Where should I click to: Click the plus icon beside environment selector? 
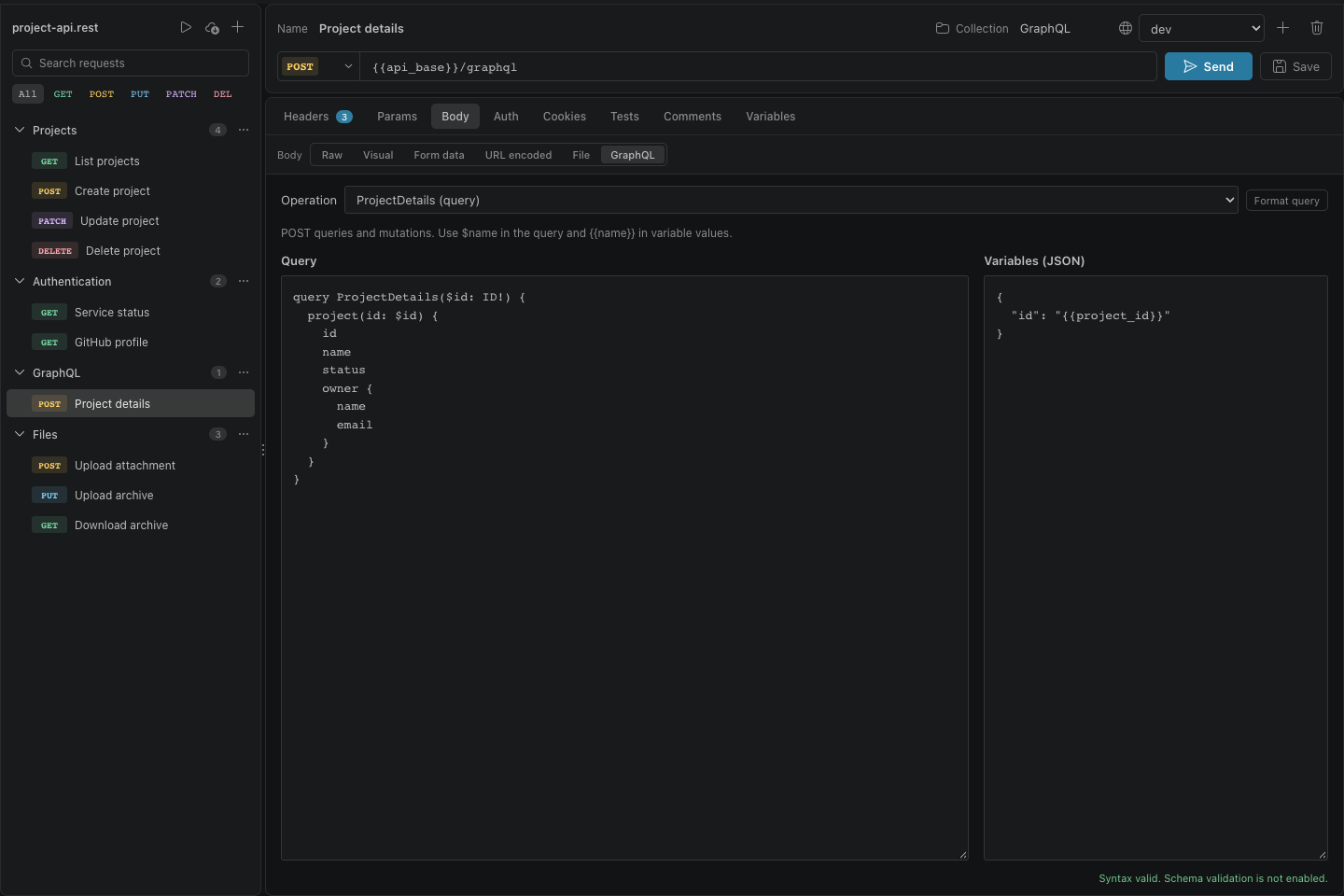(x=1283, y=28)
